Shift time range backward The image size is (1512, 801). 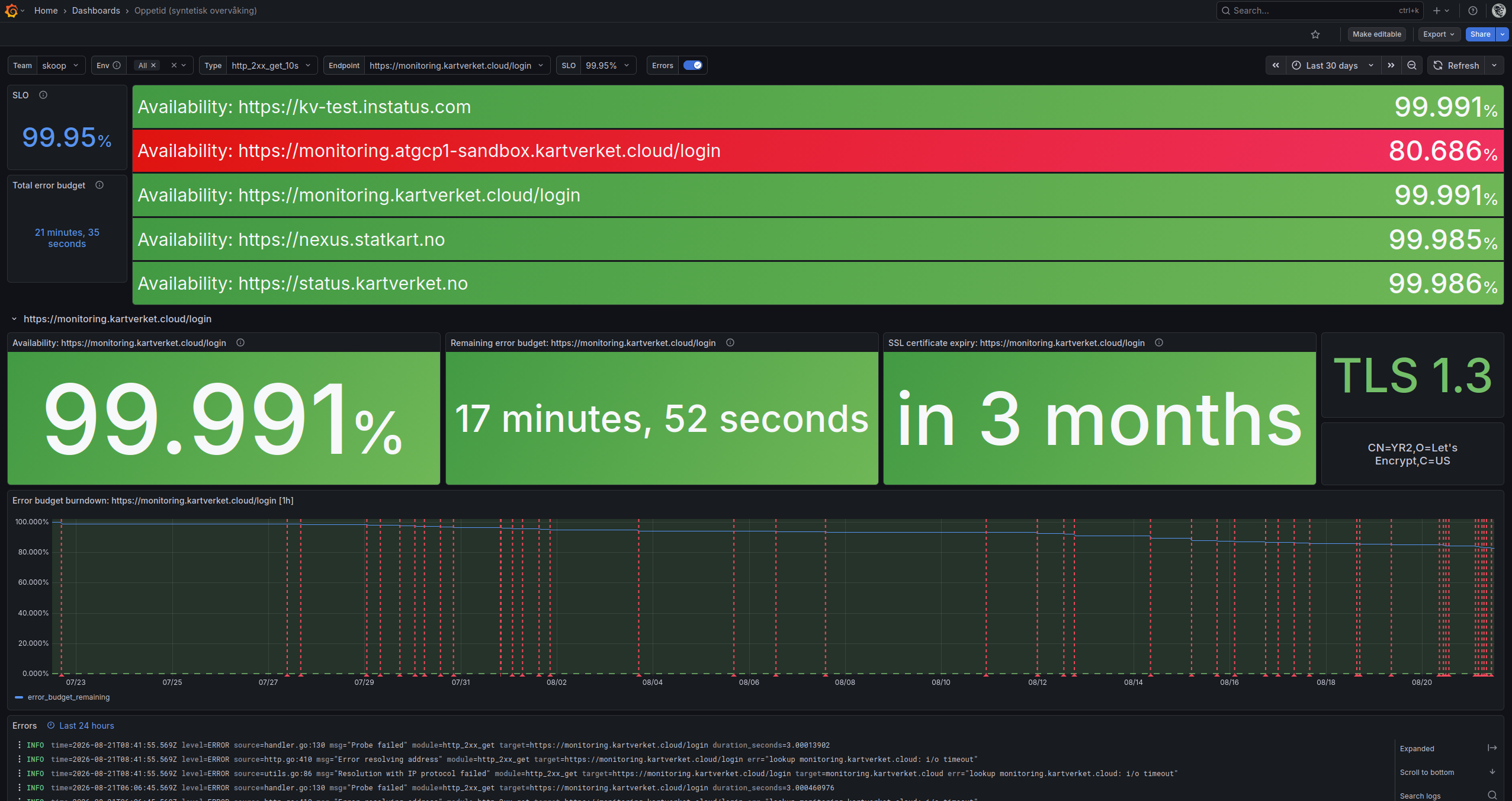(1276, 66)
